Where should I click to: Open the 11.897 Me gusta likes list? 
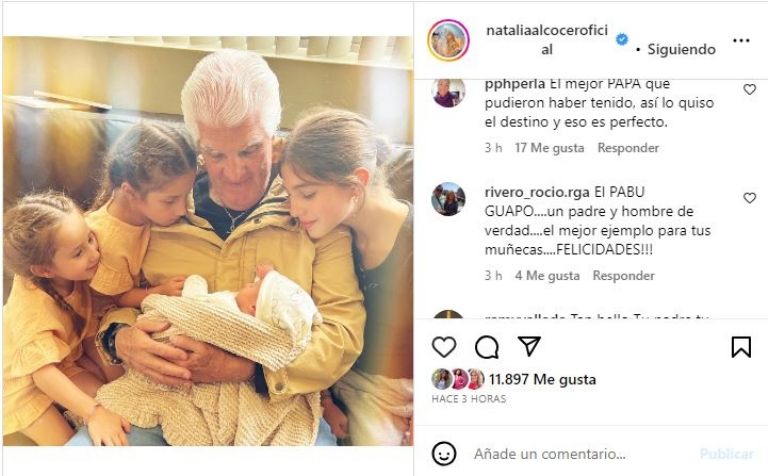tap(542, 379)
